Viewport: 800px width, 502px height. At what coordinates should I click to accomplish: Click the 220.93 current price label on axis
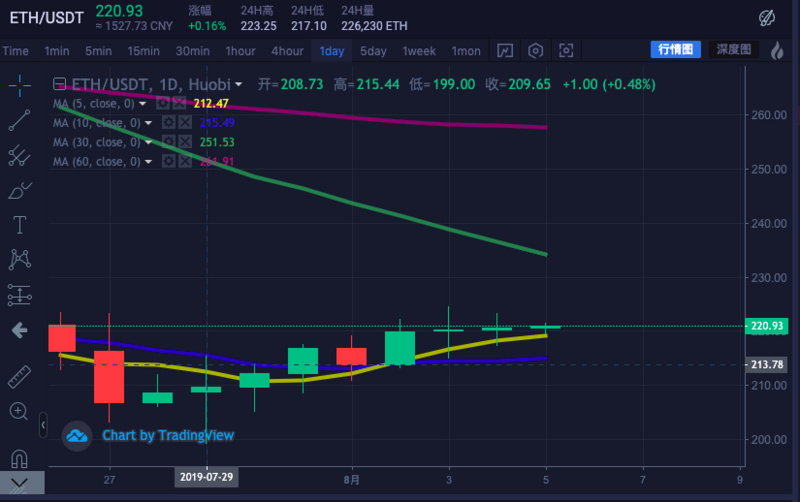coord(766,325)
